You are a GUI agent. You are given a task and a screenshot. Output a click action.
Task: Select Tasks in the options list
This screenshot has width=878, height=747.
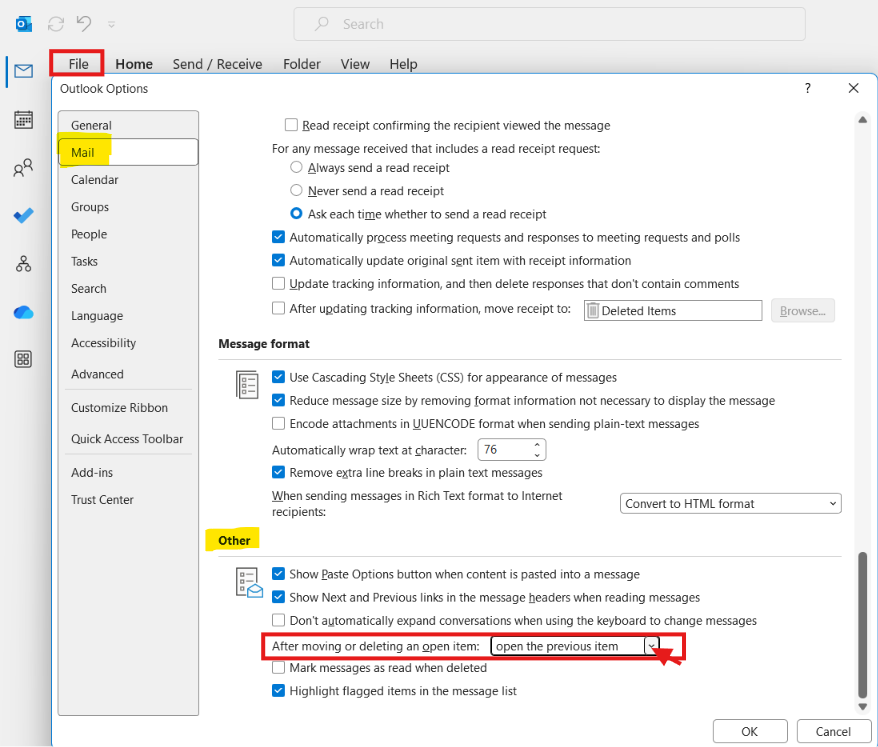coord(128,262)
